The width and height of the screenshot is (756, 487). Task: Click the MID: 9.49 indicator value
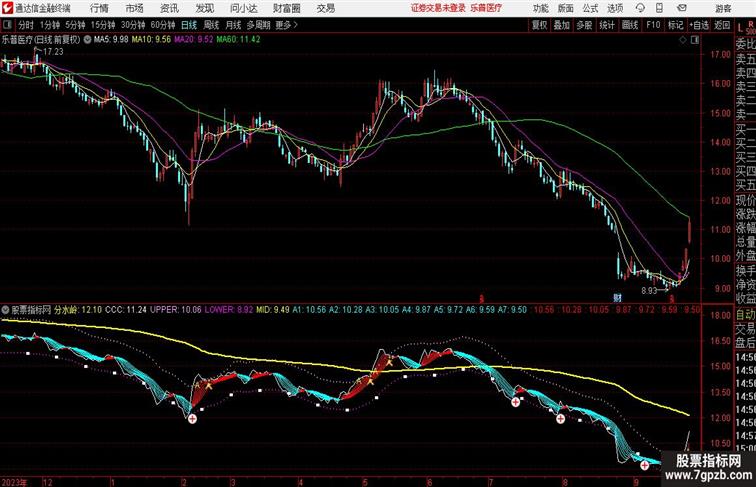click(x=273, y=310)
